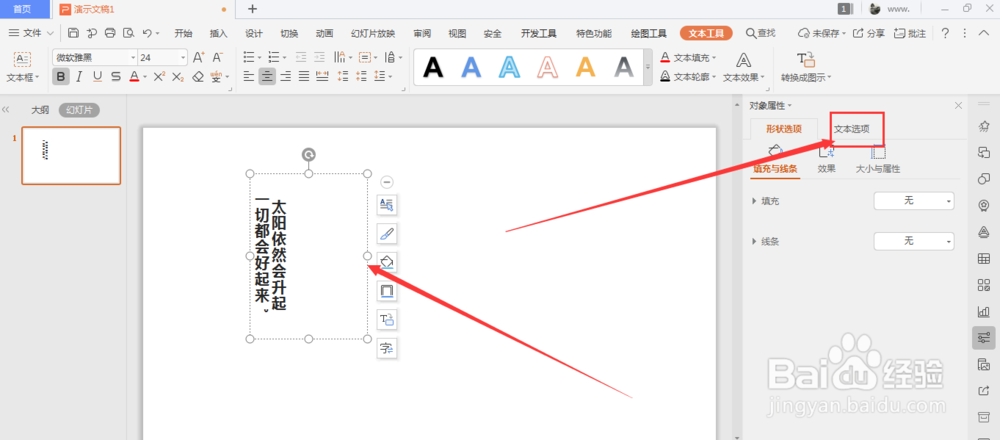Click the increase indent icon
Image resolution: width=1000 pixels, height=440 pixels.
(320, 57)
